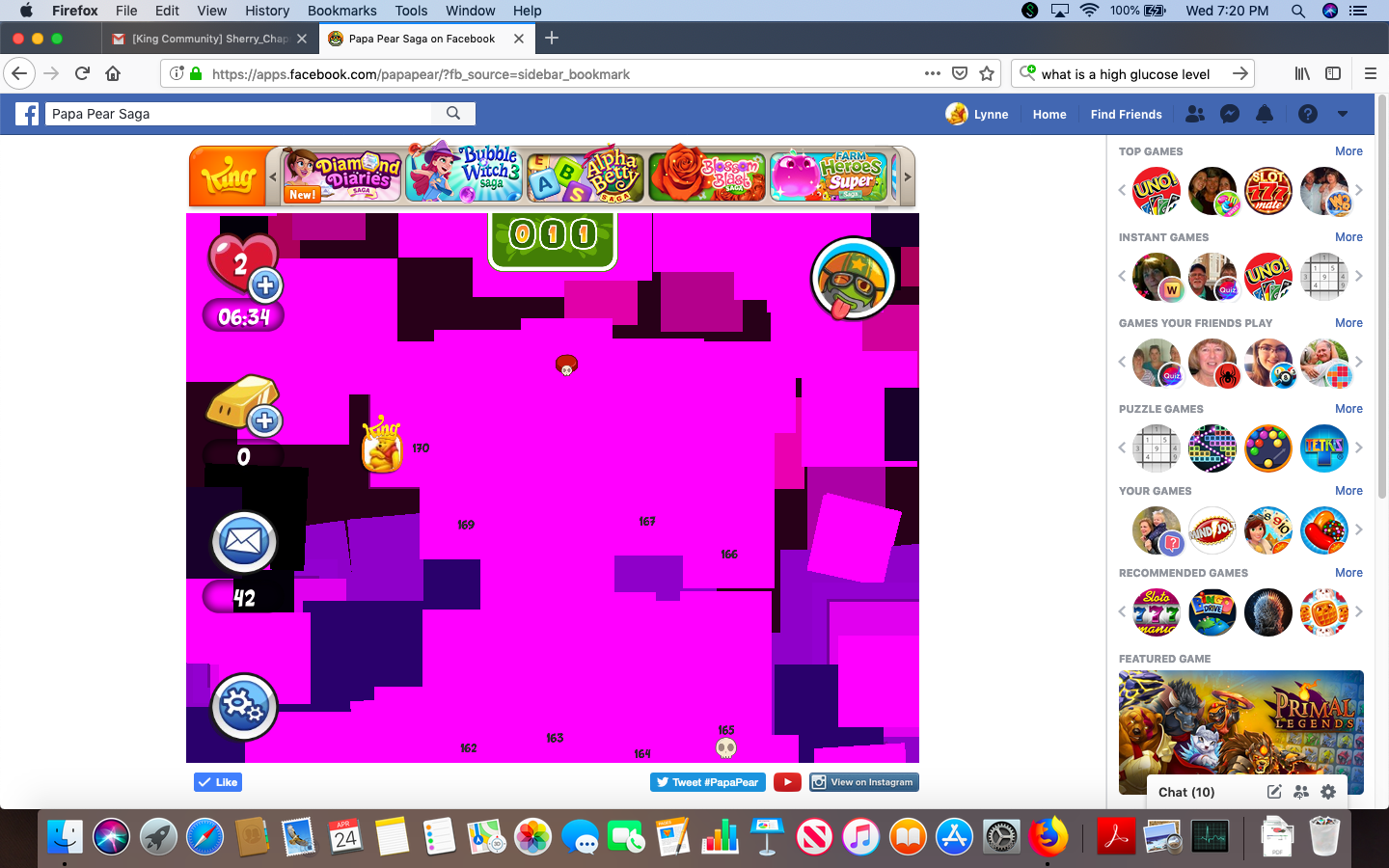
Task: Open Firefox hamburger menu
Action: (1370, 74)
